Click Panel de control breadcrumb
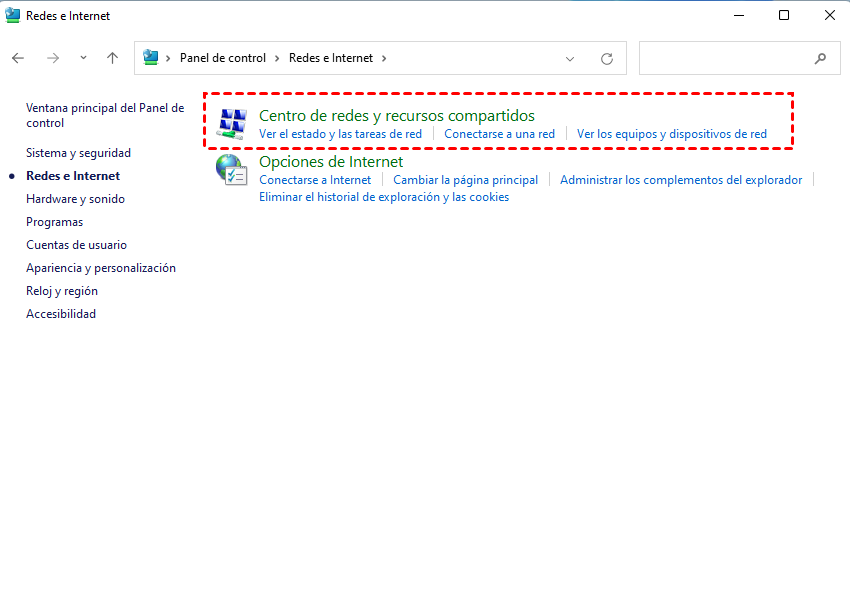Viewport: 850px width, 589px height. coord(222,58)
